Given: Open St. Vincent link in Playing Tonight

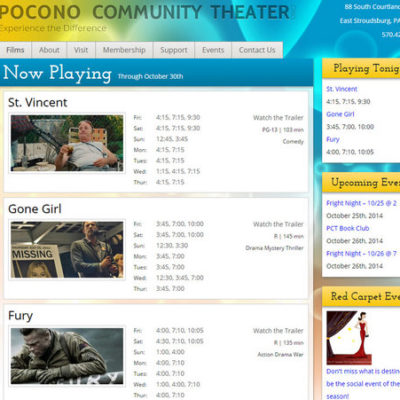Looking at the screenshot, I should coord(342,89).
